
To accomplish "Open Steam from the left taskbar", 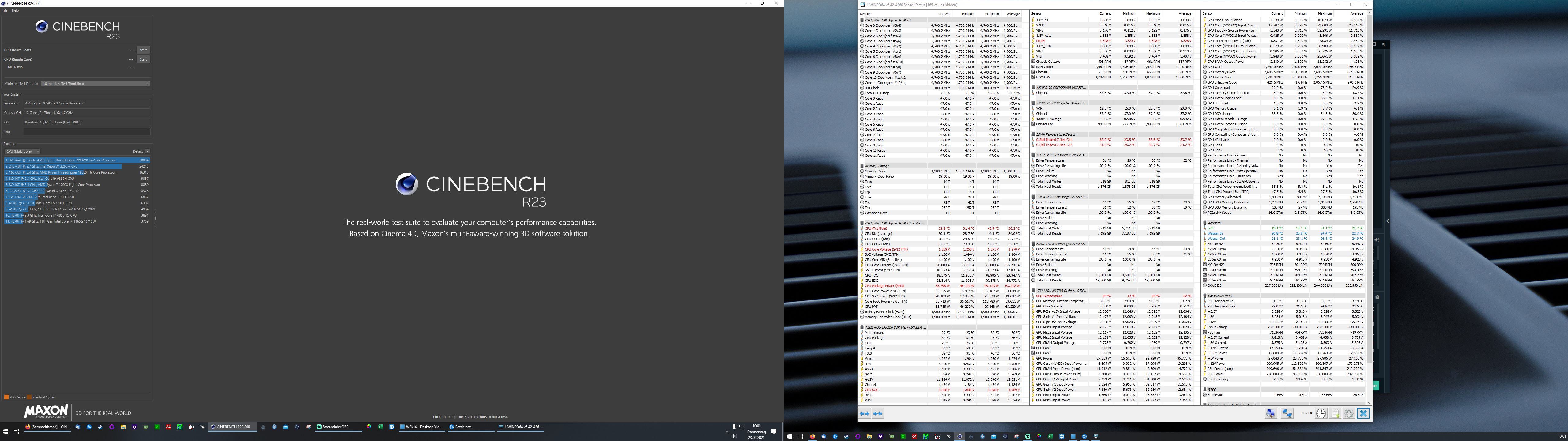I will pyautogui.click(x=100, y=427).
